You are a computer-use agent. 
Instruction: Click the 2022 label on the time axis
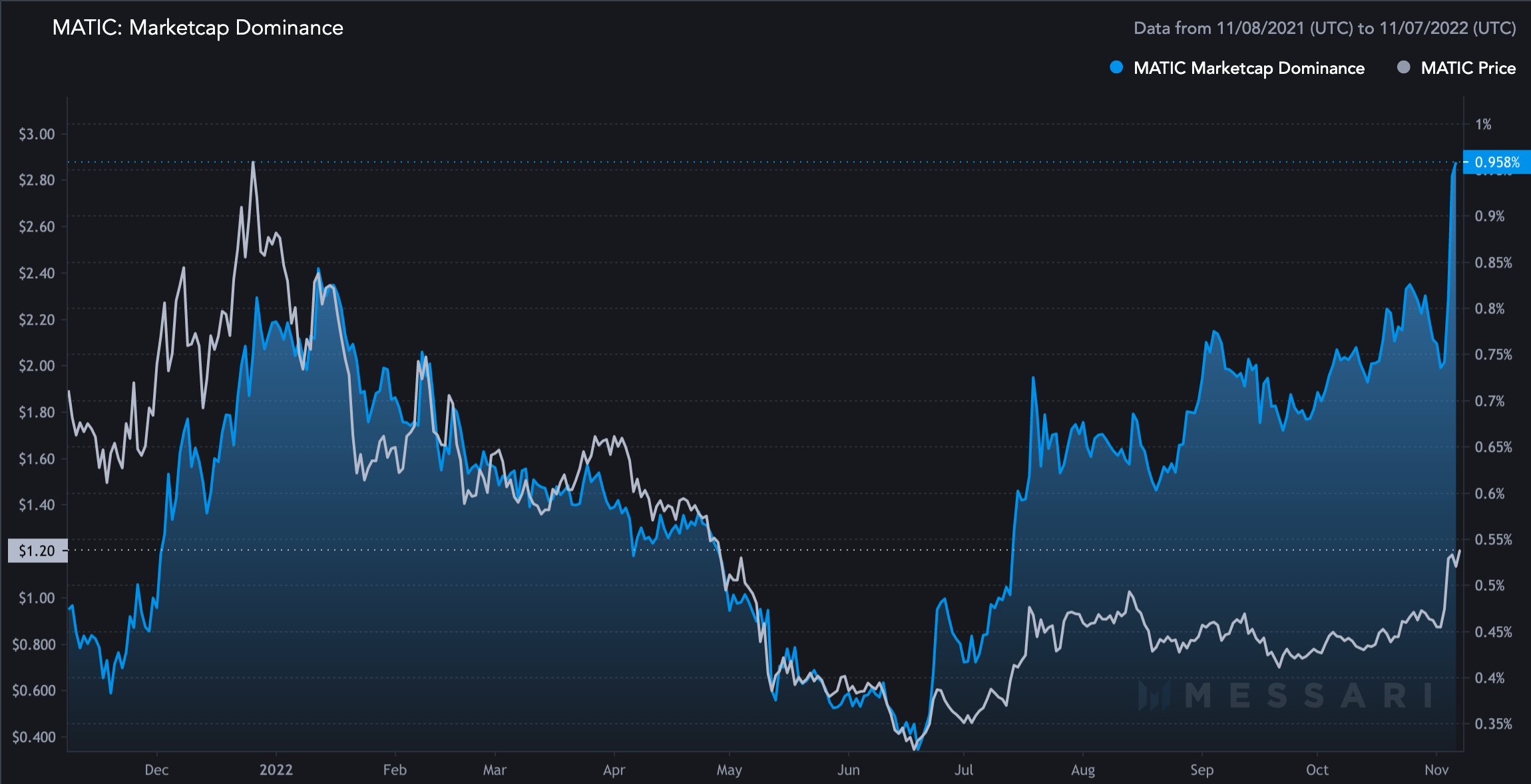click(276, 770)
